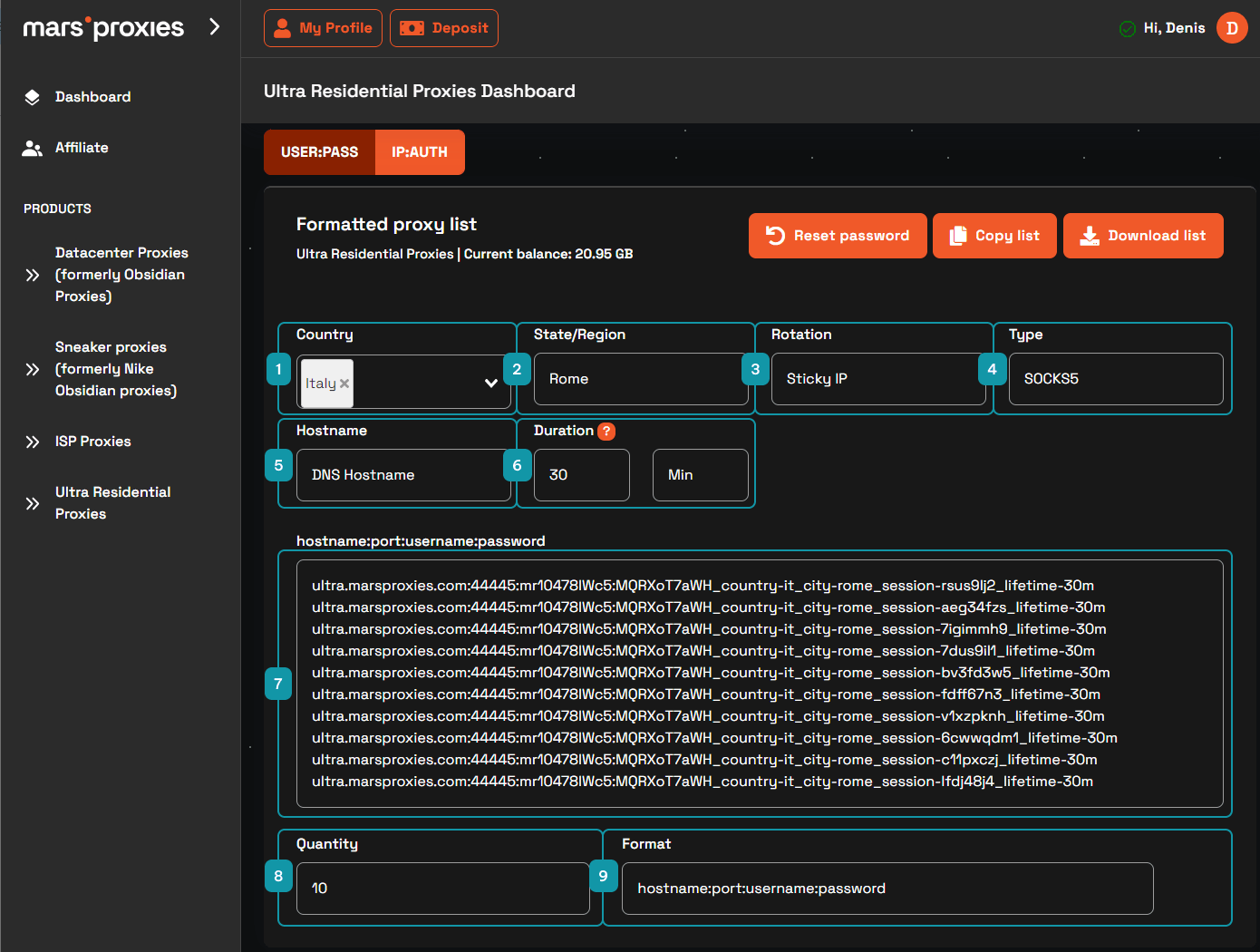Switch to IP:AUTH tab
The image size is (1260, 952).
(420, 152)
